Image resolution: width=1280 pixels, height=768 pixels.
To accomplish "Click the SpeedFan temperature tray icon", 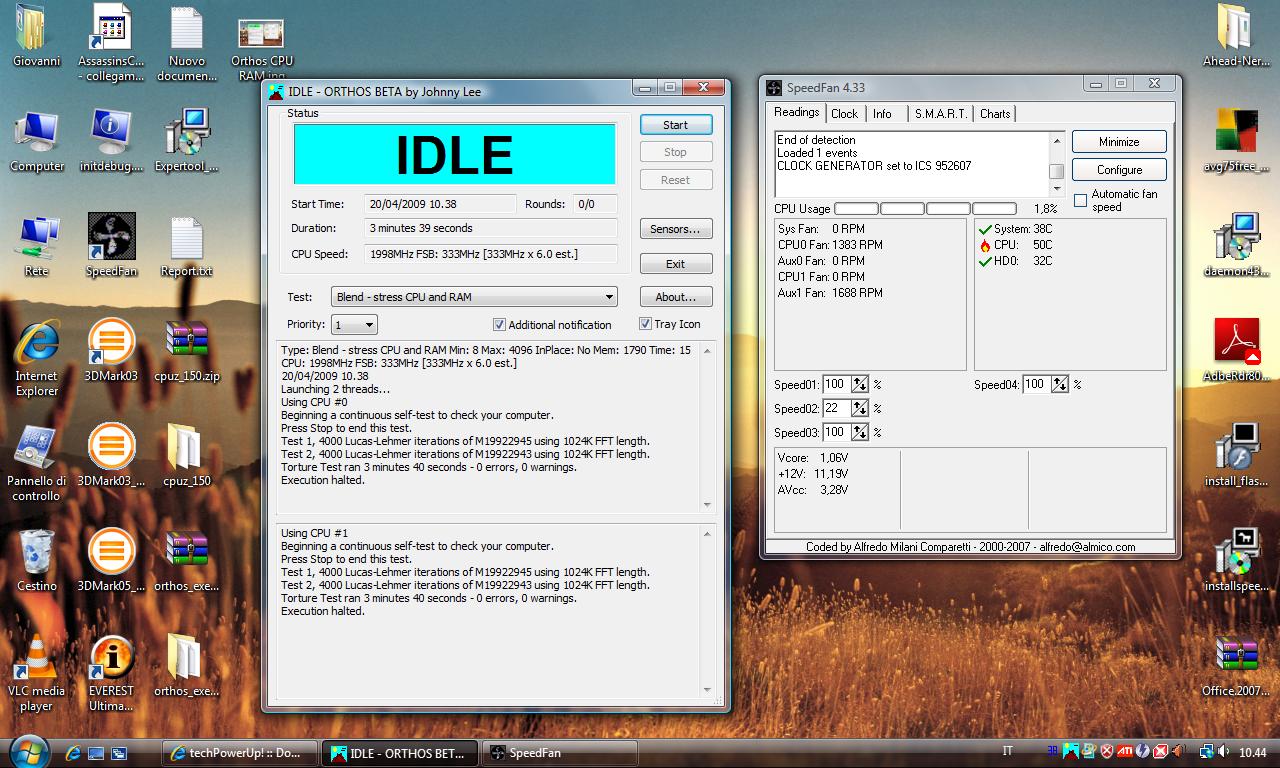I will [1052, 751].
